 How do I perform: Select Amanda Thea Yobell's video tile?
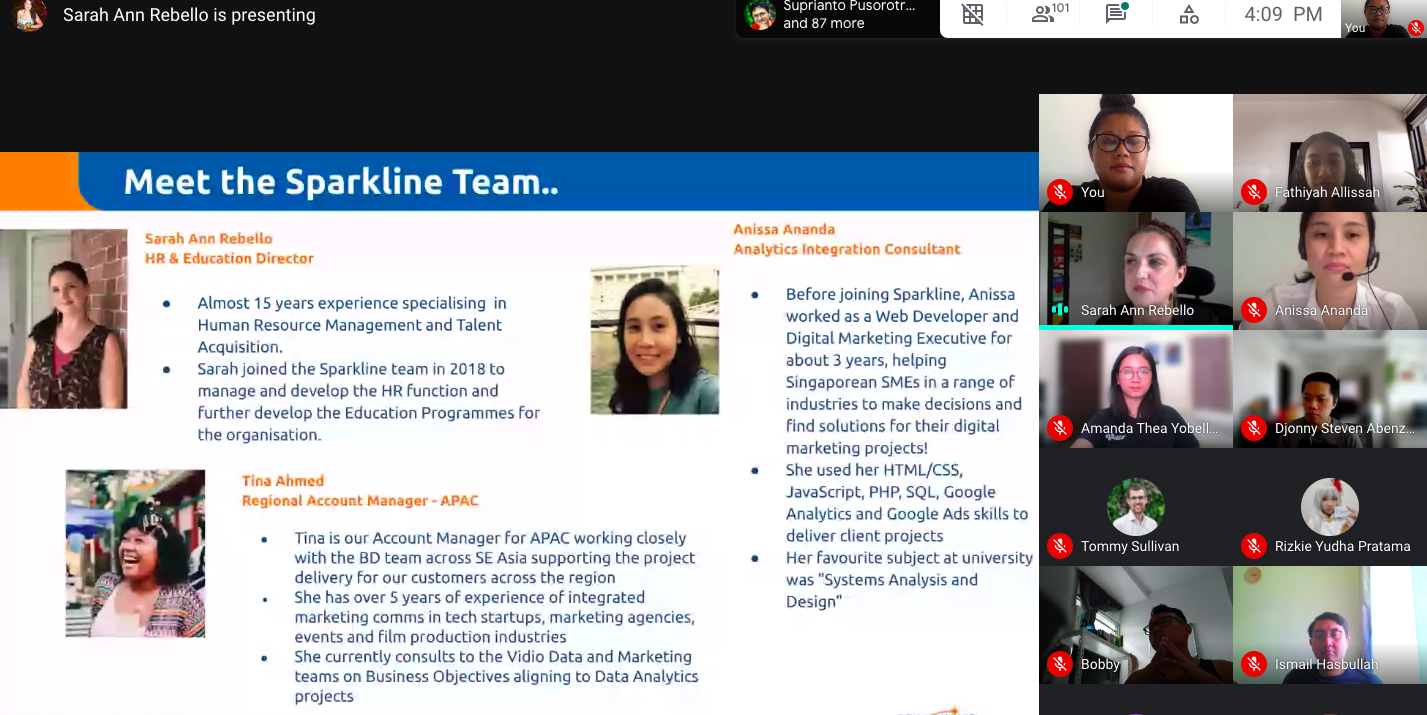pos(1136,389)
